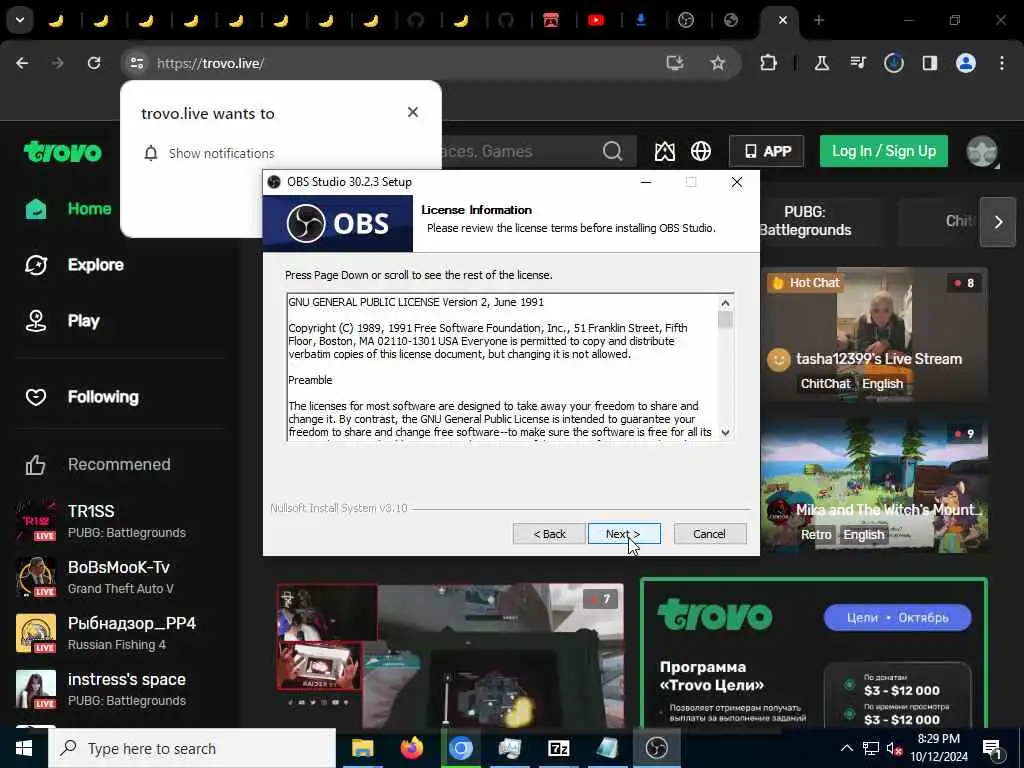The width and height of the screenshot is (1024, 768).
Task: Click Log In / Sign Up
Action: [x=884, y=152]
